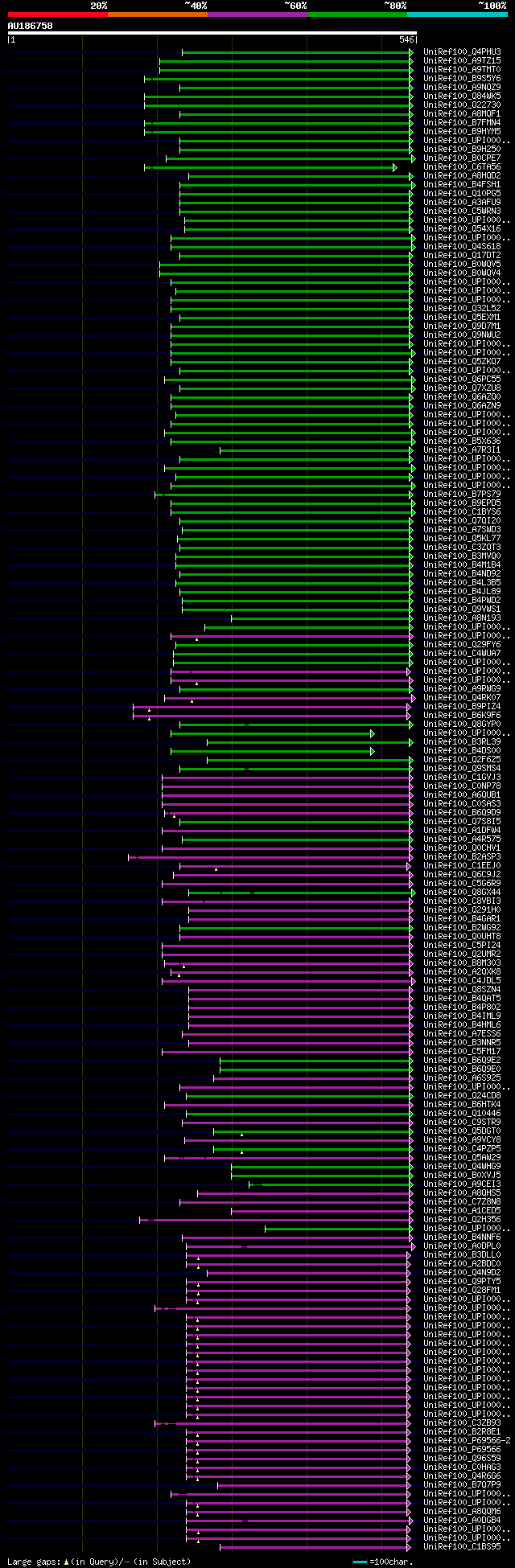515x1568 pixels.
Task: Select hit label UniRef100_A0DPL0
Action: point(462,1246)
